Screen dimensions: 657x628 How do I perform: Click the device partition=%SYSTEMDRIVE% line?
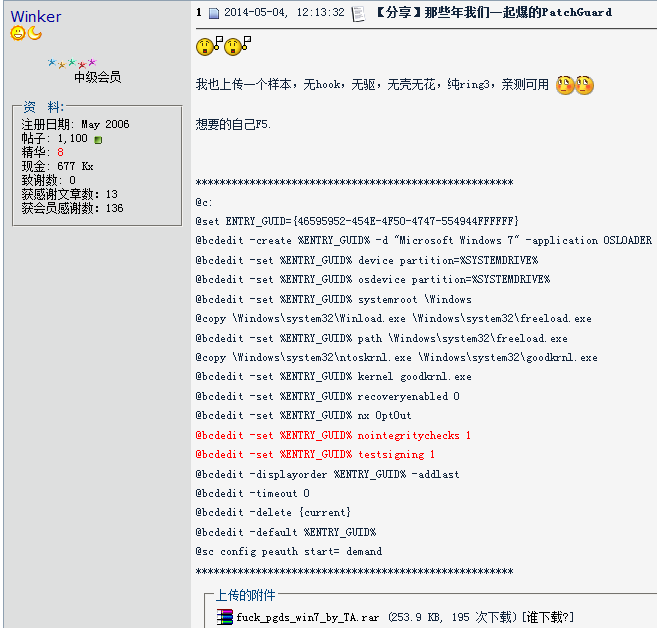367,260
